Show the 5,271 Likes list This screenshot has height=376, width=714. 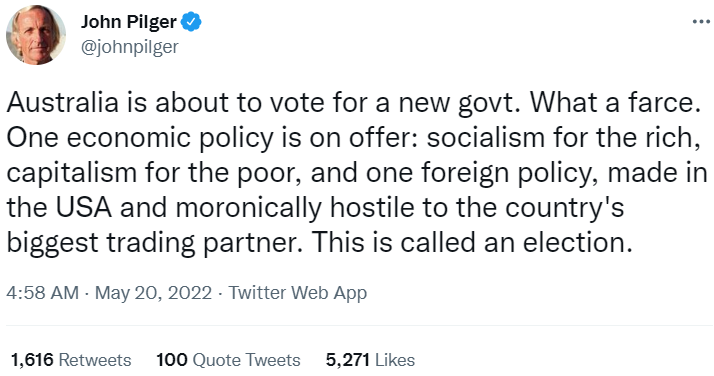[370, 360]
